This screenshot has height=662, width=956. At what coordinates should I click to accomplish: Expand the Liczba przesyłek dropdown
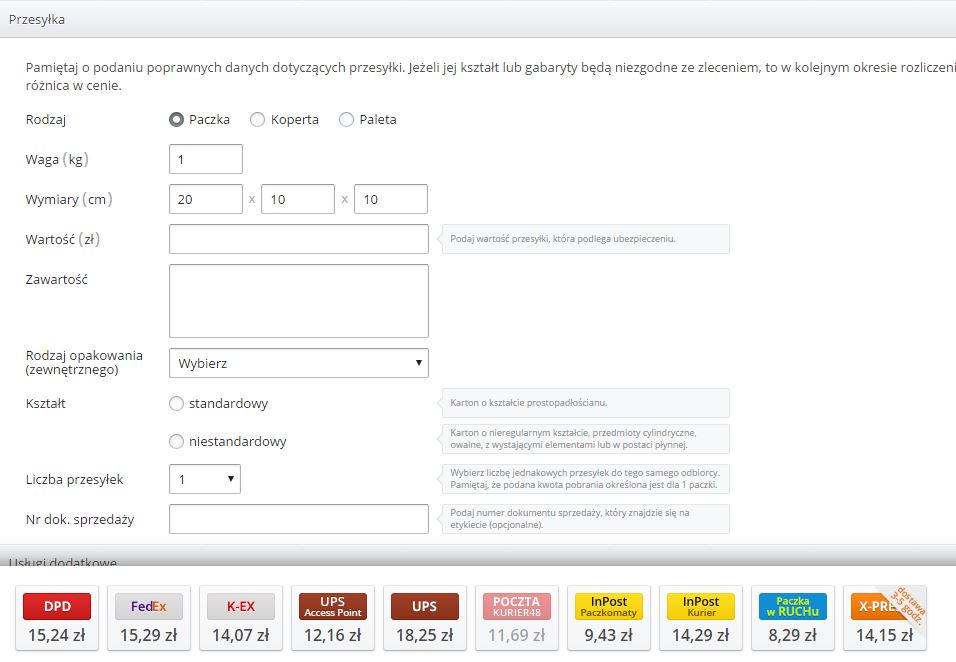[205, 480]
